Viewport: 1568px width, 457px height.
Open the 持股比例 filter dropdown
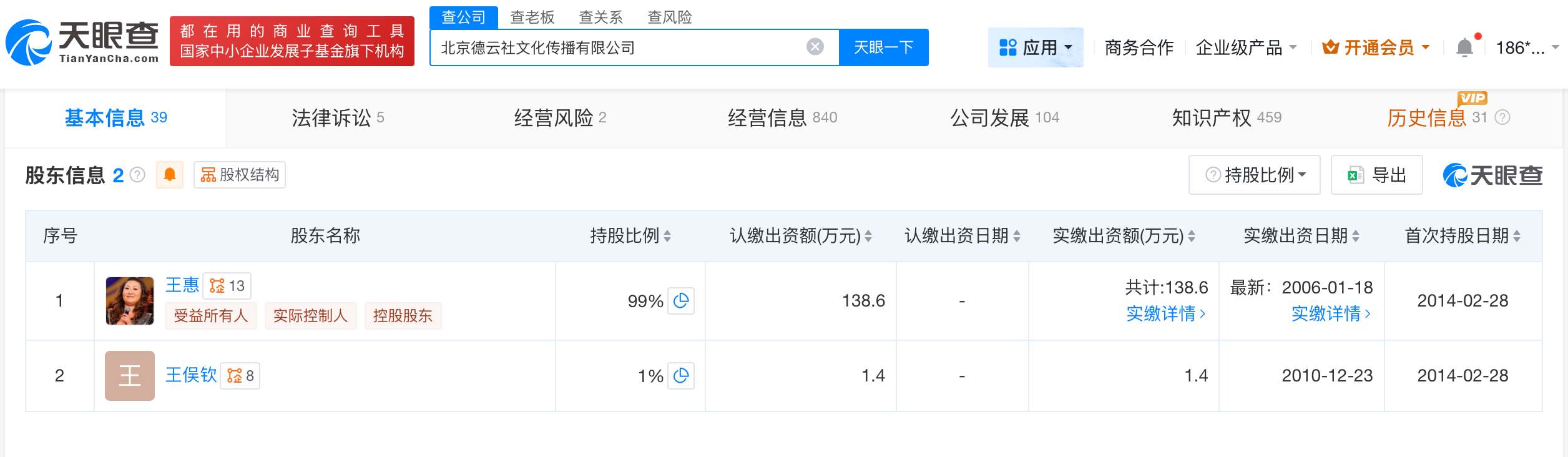pyautogui.click(x=1255, y=175)
